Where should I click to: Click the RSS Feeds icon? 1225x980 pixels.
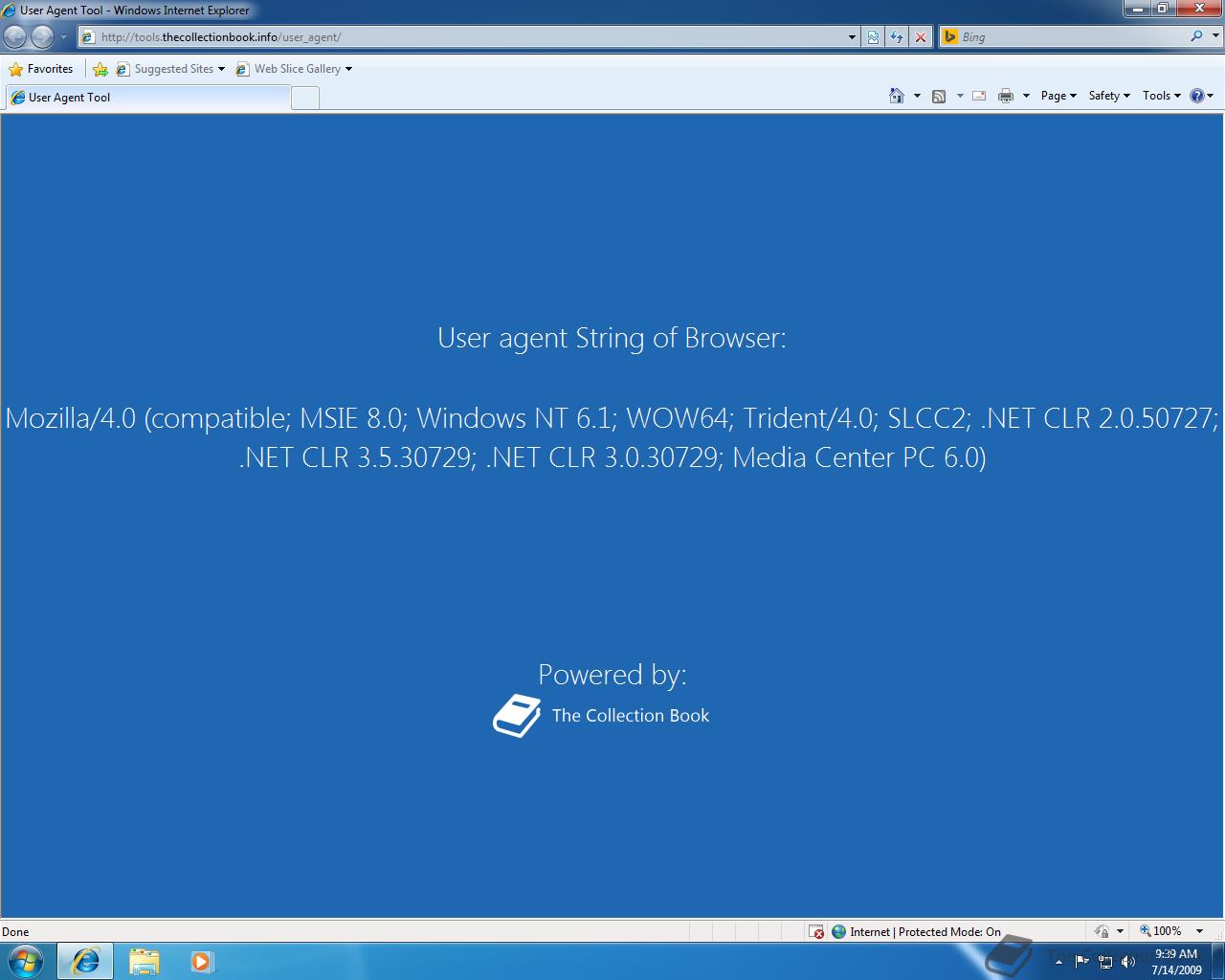click(x=939, y=96)
